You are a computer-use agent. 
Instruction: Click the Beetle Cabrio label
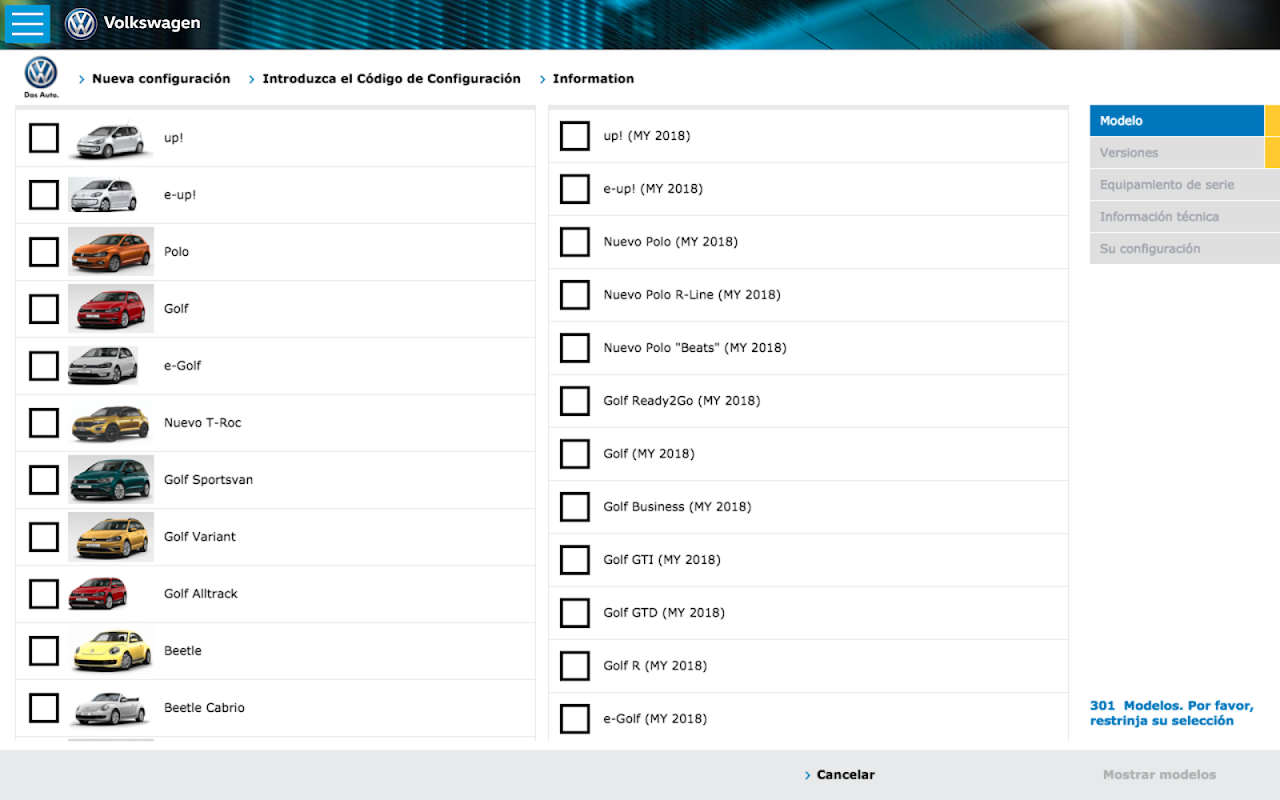pyautogui.click(x=204, y=708)
